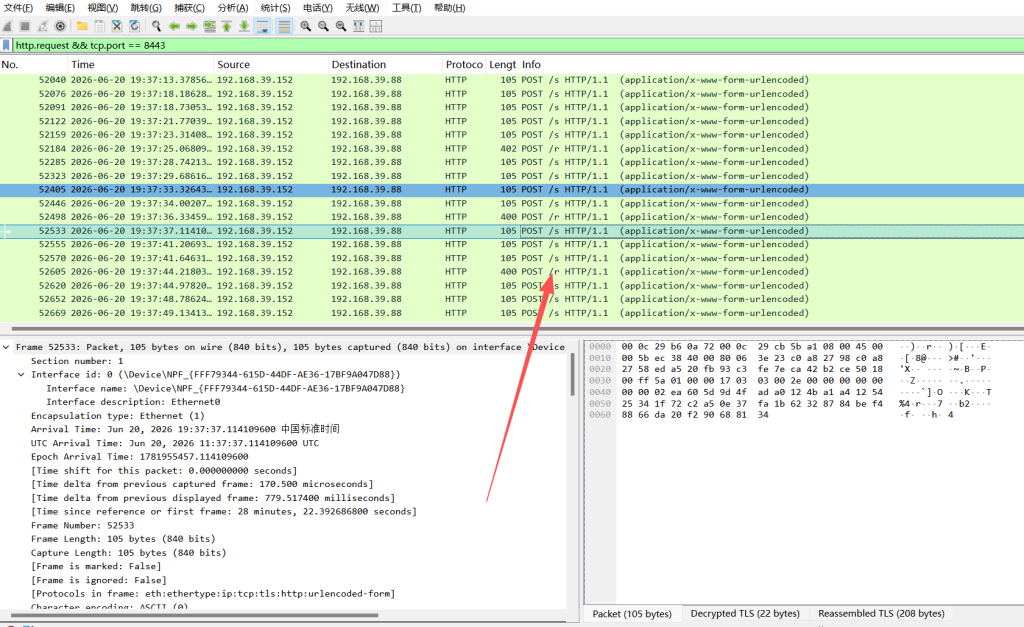The width and height of the screenshot is (1024, 627).
Task: Switch to Decrypted TLS (22 bytes) tab
Action: pos(745,614)
